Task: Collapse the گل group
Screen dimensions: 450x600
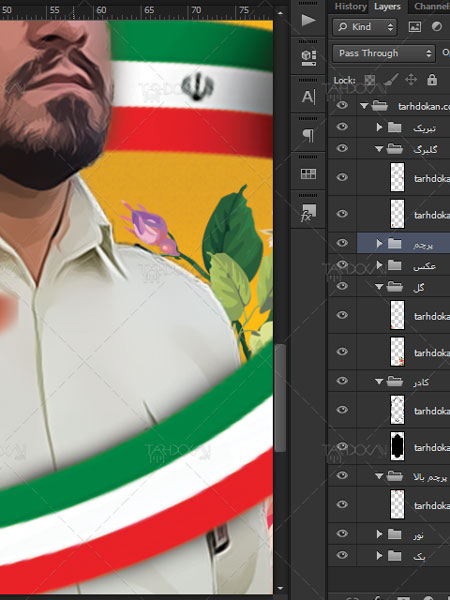Action: (x=379, y=287)
